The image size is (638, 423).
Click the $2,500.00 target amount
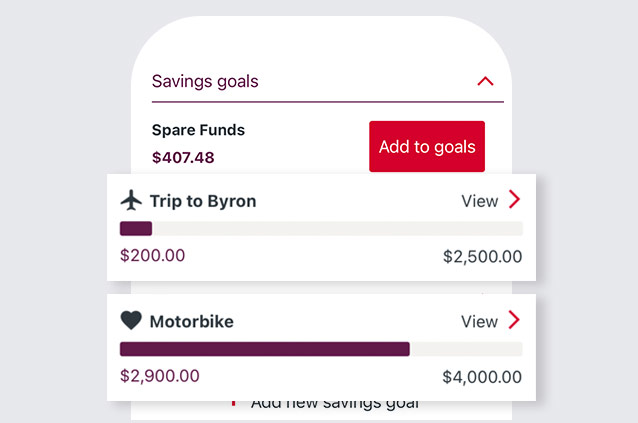pos(482,256)
